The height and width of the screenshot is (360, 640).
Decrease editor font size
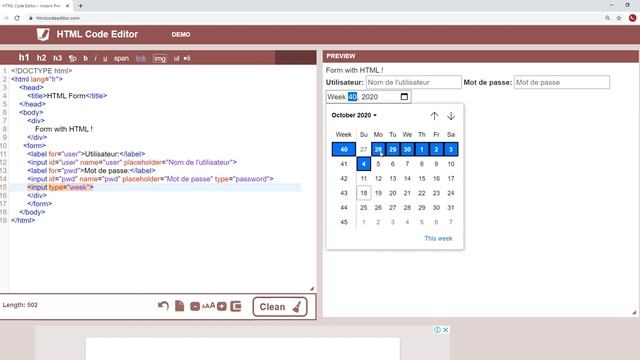195,306
